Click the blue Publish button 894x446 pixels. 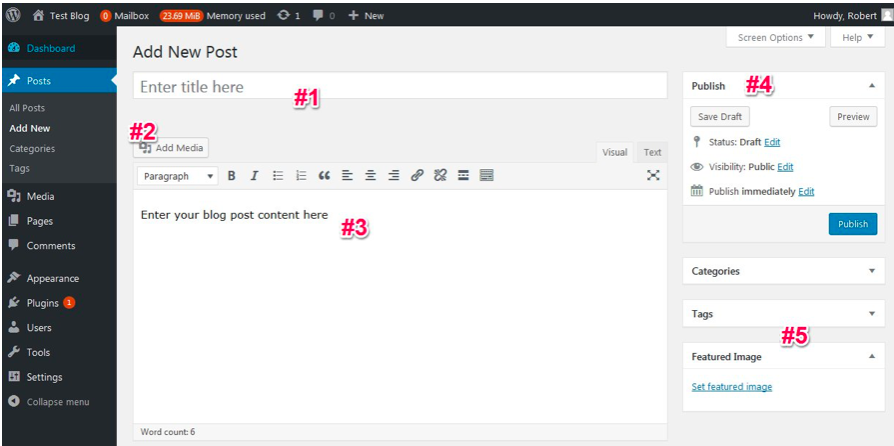pyautogui.click(x=853, y=224)
